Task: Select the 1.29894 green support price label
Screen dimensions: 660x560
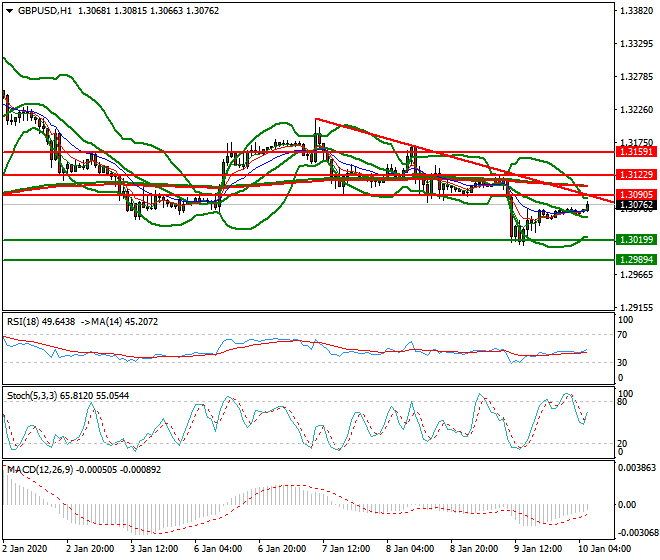Action: click(636, 260)
